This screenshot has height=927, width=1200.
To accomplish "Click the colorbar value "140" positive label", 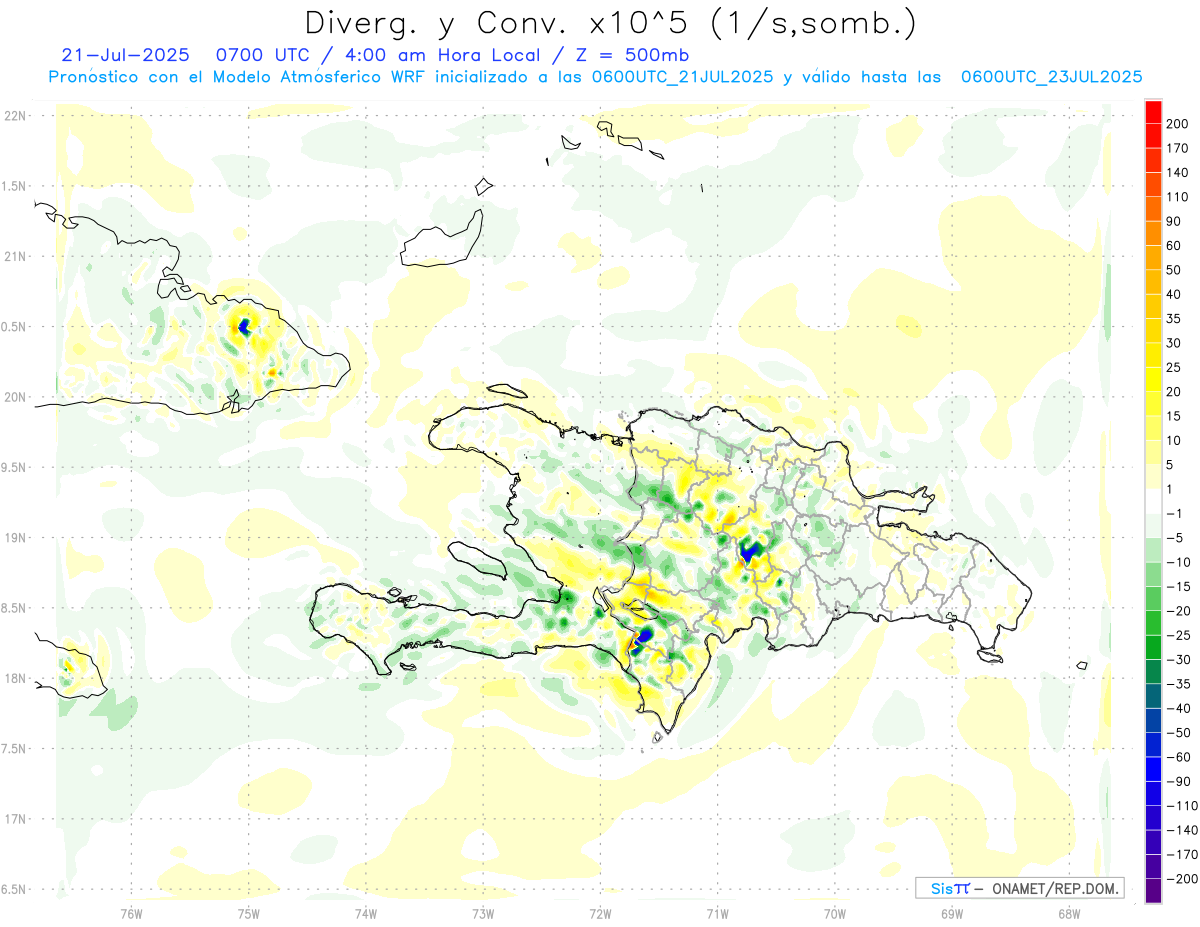I will [x=1179, y=172].
